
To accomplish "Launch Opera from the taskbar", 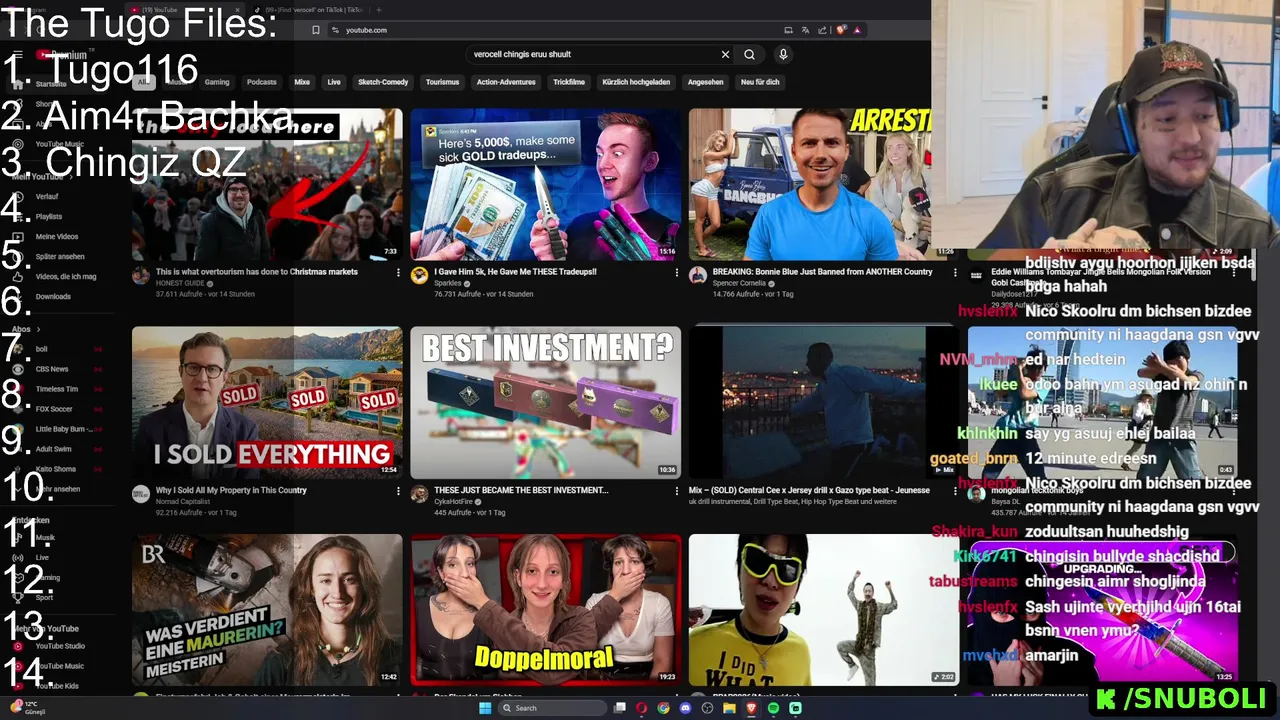I will coord(641,708).
